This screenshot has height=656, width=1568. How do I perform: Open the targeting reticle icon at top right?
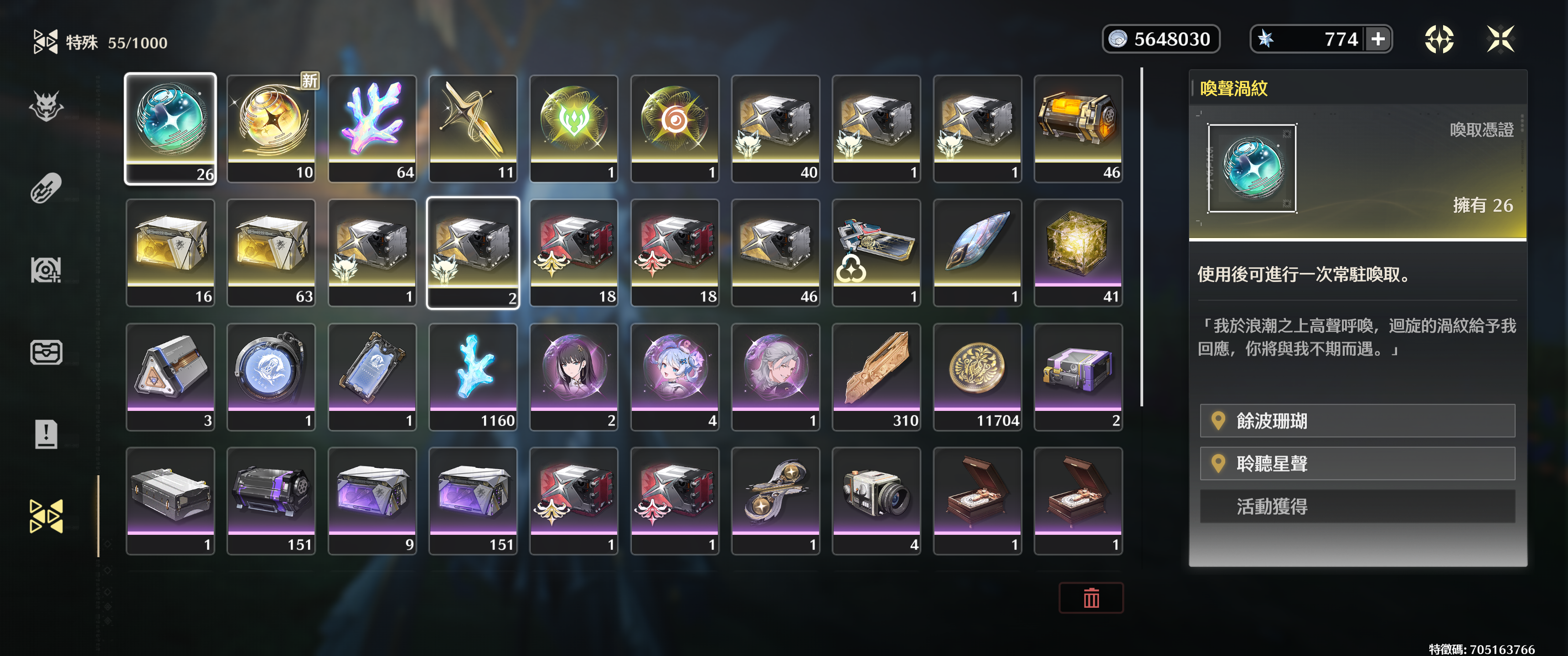click(1439, 40)
